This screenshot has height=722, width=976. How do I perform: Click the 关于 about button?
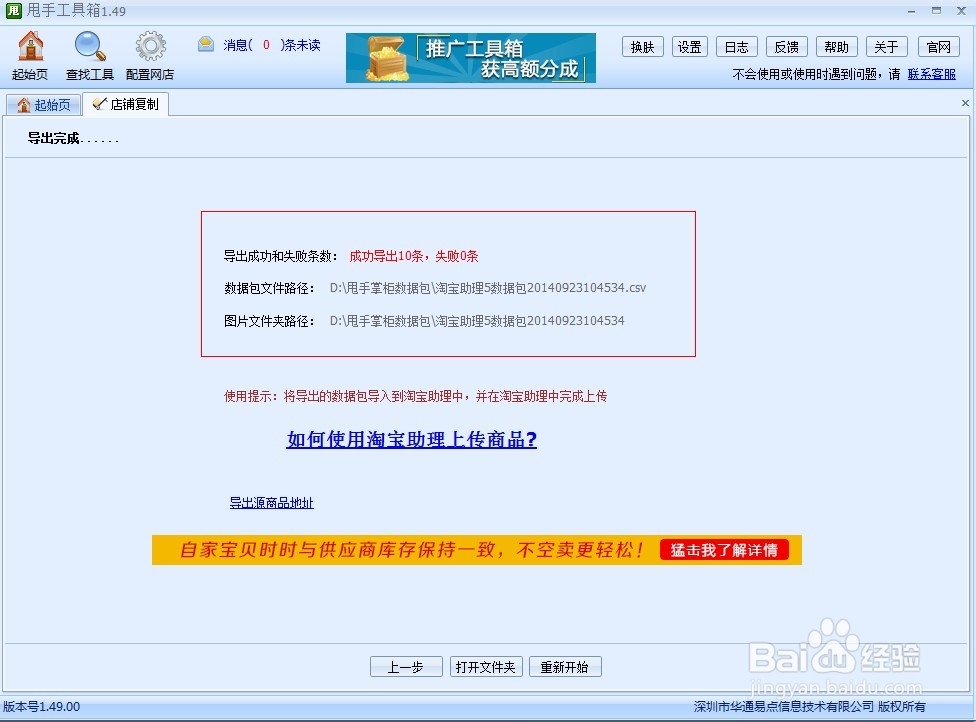coord(886,47)
